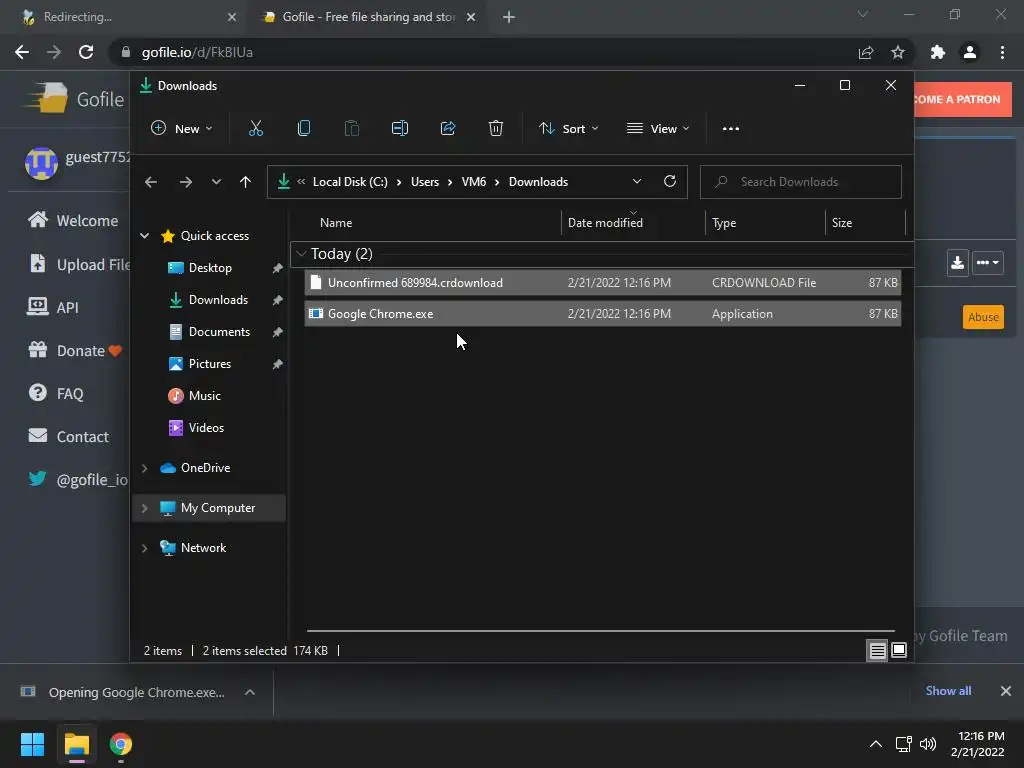Open the Sort dropdown menu
The width and height of the screenshot is (1024, 768).
[x=568, y=129]
